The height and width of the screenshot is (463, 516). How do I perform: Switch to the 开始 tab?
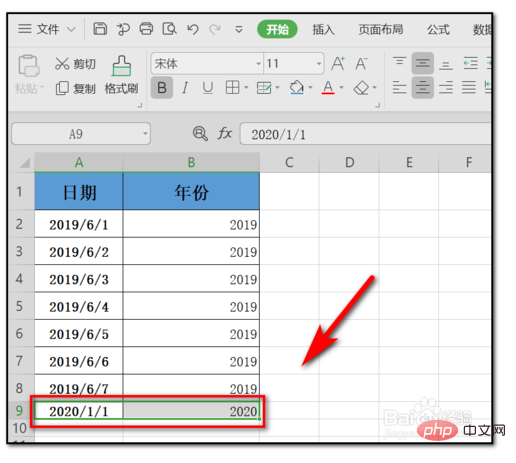point(277,29)
